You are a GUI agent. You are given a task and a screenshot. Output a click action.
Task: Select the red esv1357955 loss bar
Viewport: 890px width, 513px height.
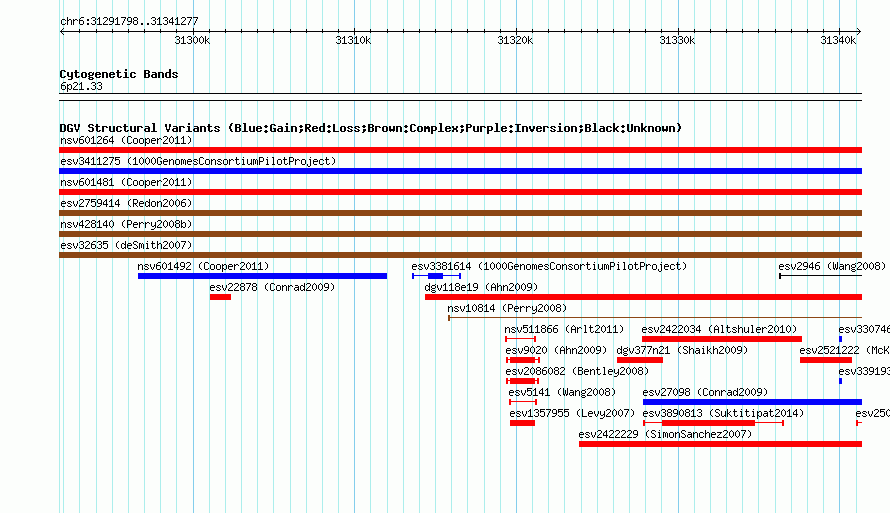click(522, 423)
